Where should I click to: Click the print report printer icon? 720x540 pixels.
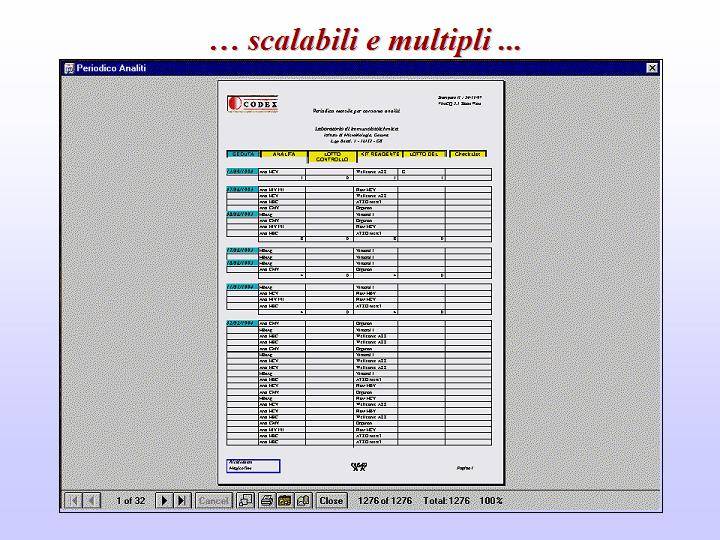(267, 500)
